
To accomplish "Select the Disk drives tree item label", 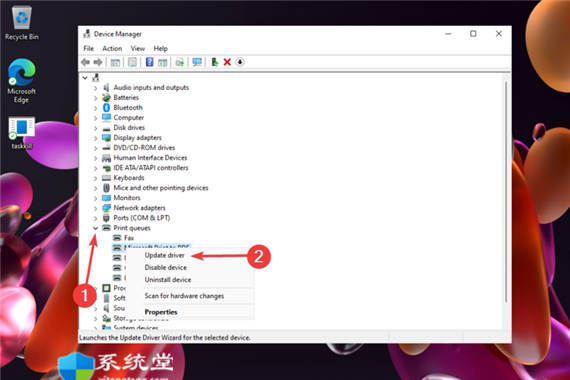I will coord(129,128).
